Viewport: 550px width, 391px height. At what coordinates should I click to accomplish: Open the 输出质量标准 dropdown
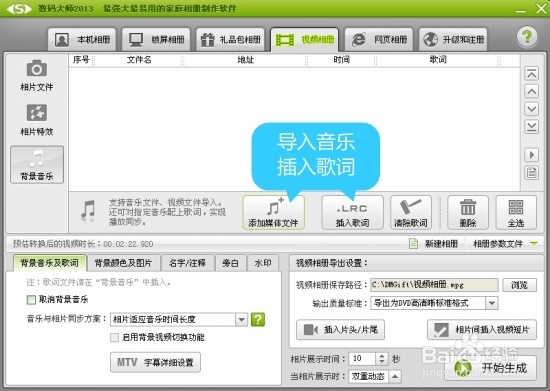tap(434, 303)
